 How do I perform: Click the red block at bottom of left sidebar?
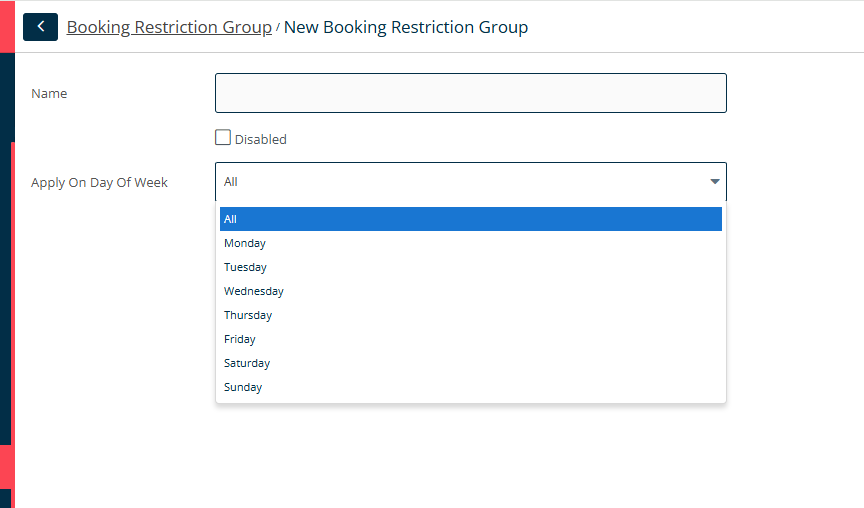[6, 466]
